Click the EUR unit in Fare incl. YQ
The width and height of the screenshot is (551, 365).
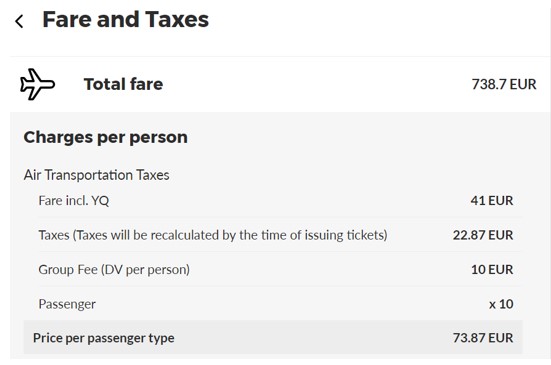501,201
